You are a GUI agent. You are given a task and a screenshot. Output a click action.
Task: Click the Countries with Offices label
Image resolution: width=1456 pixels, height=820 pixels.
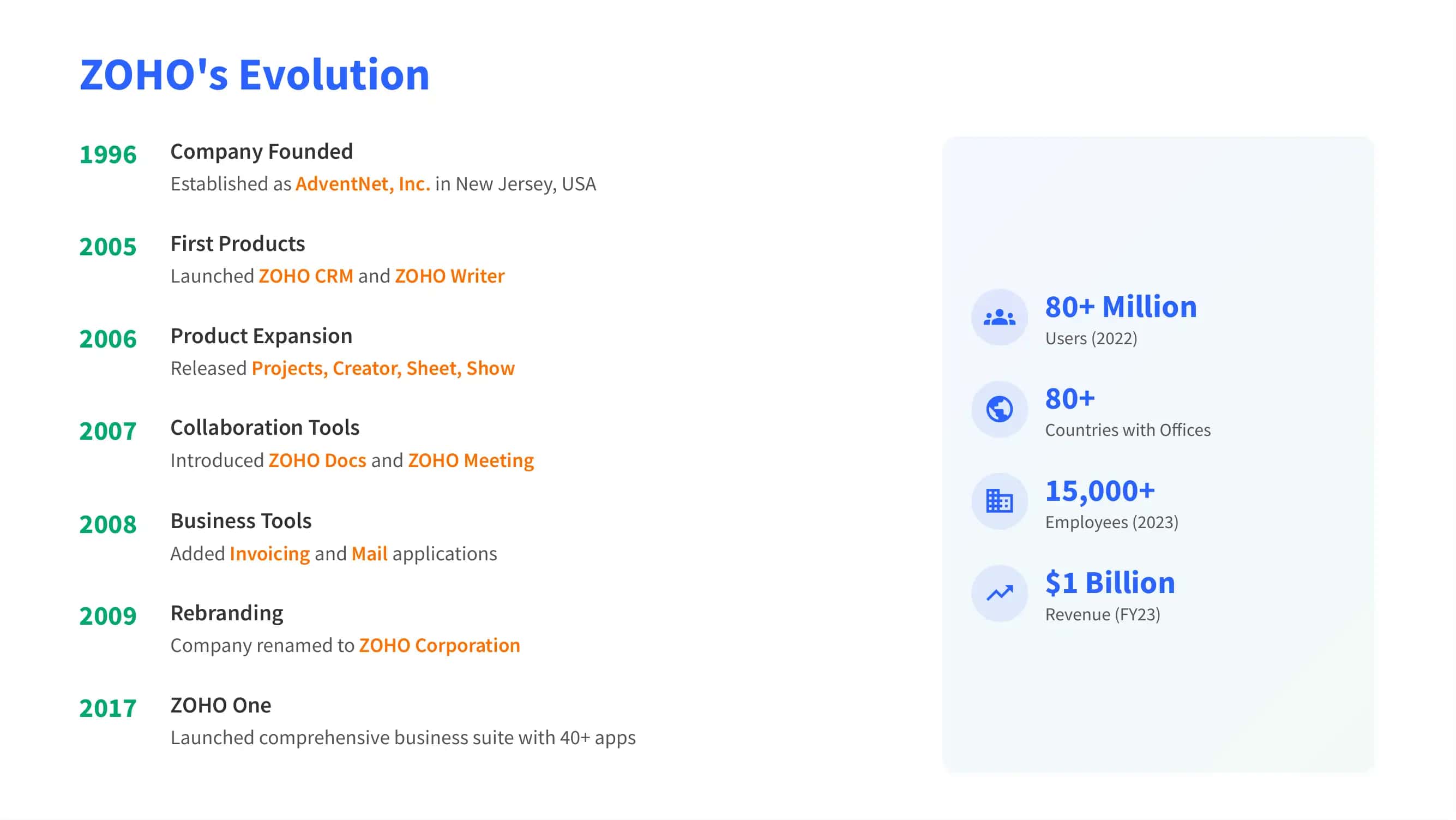coord(1128,430)
